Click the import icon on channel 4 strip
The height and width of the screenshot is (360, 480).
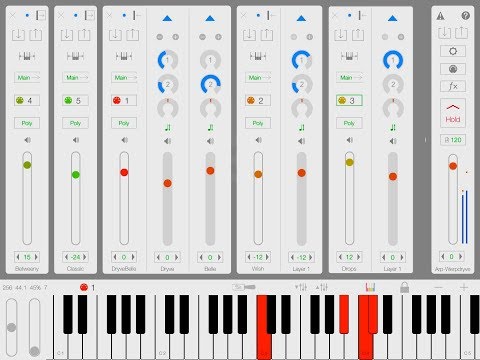click(18, 35)
